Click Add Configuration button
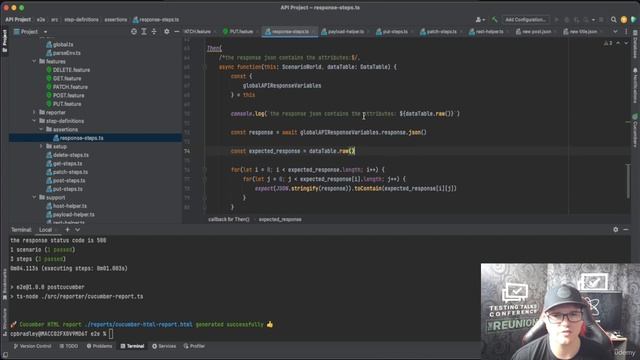Image resolution: width=640 pixels, height=360 pixels. tap(525, 20)
